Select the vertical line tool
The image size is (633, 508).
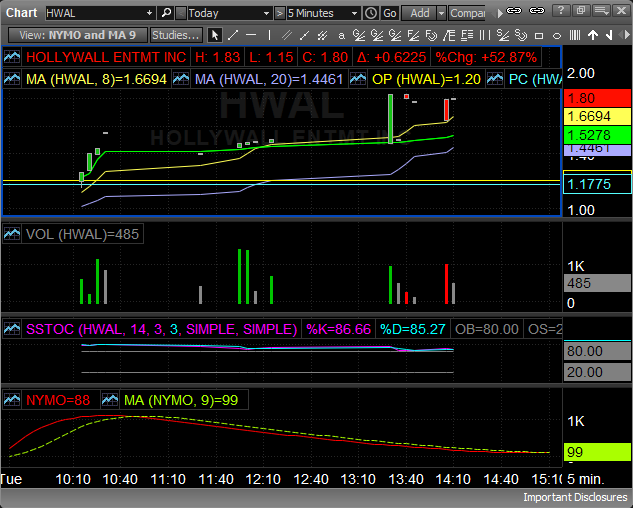click(x=269, y=36)
